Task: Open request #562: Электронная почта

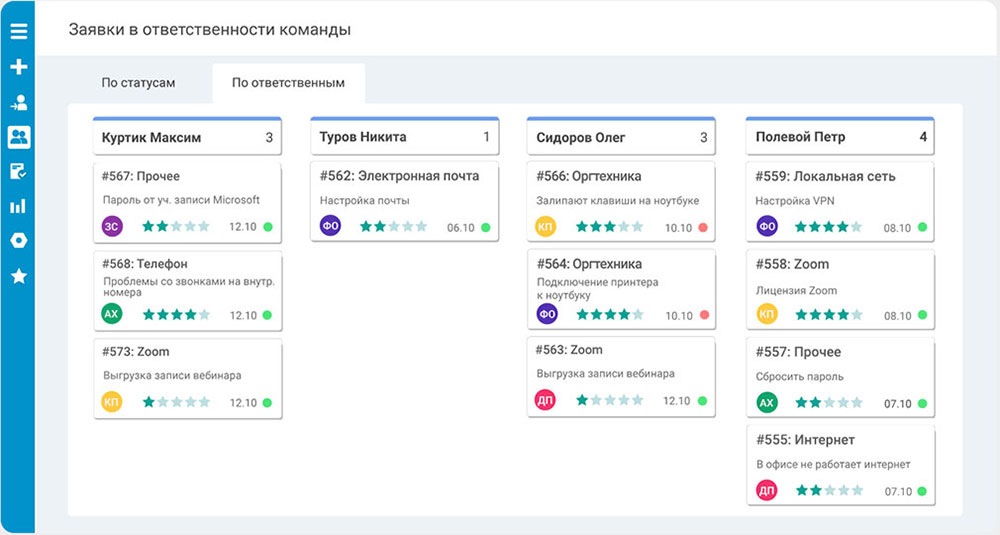Action: (x=399, y=176)
